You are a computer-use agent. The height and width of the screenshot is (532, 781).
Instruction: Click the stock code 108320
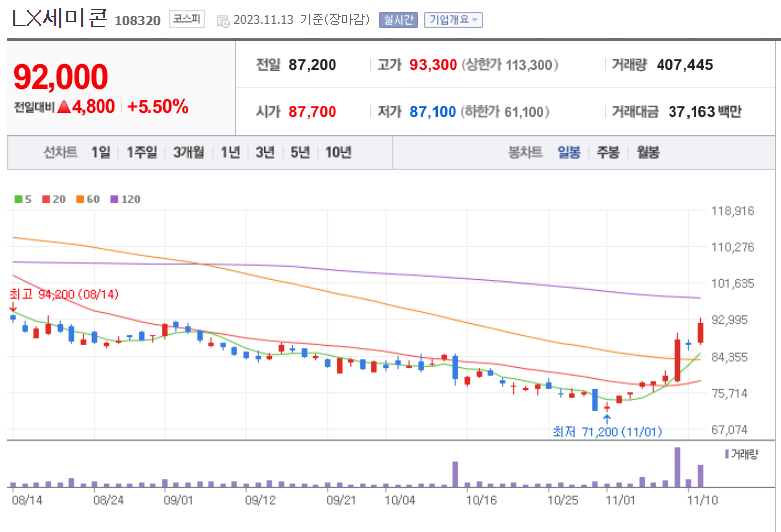[x=137, y=20]
